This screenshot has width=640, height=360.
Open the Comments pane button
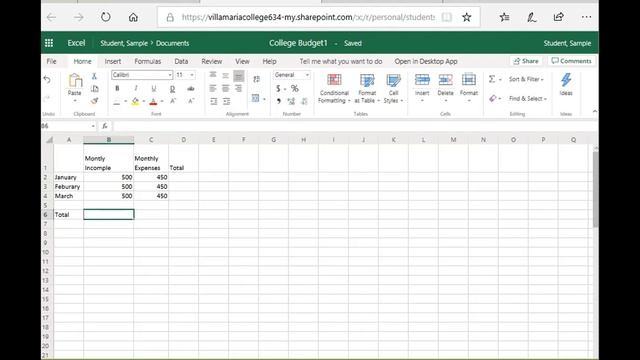tap(571, 61)
